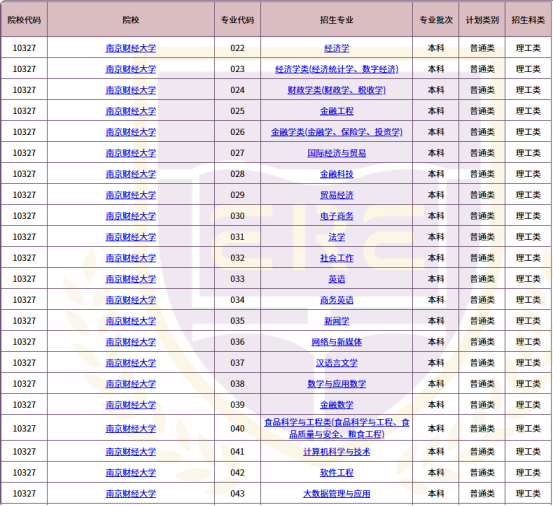Click the 计算机科学与技术 major link
553x506 pixels.
(336, 452)
